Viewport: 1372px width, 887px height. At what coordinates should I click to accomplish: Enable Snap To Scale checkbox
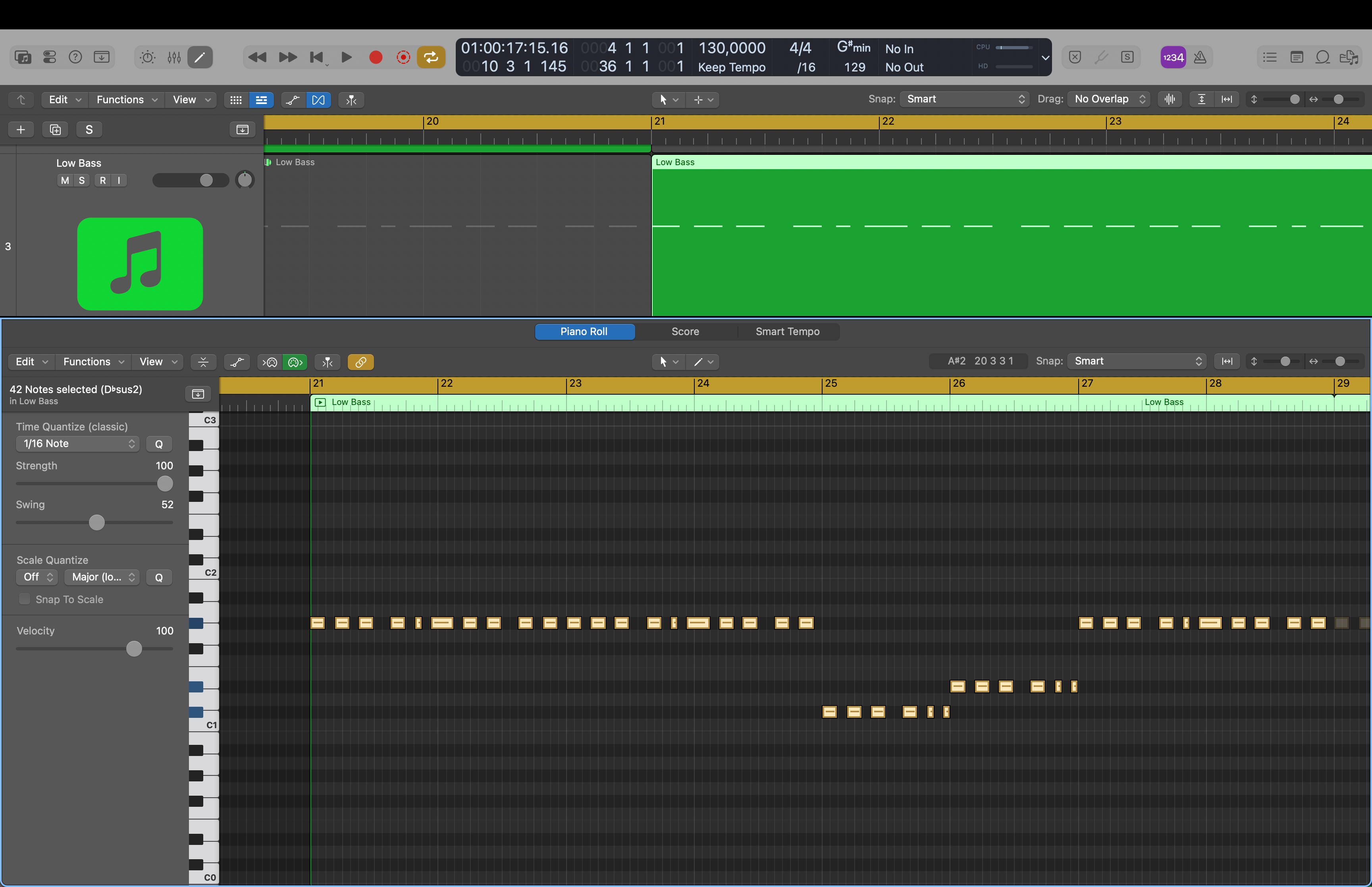click(x=25, y=599)
